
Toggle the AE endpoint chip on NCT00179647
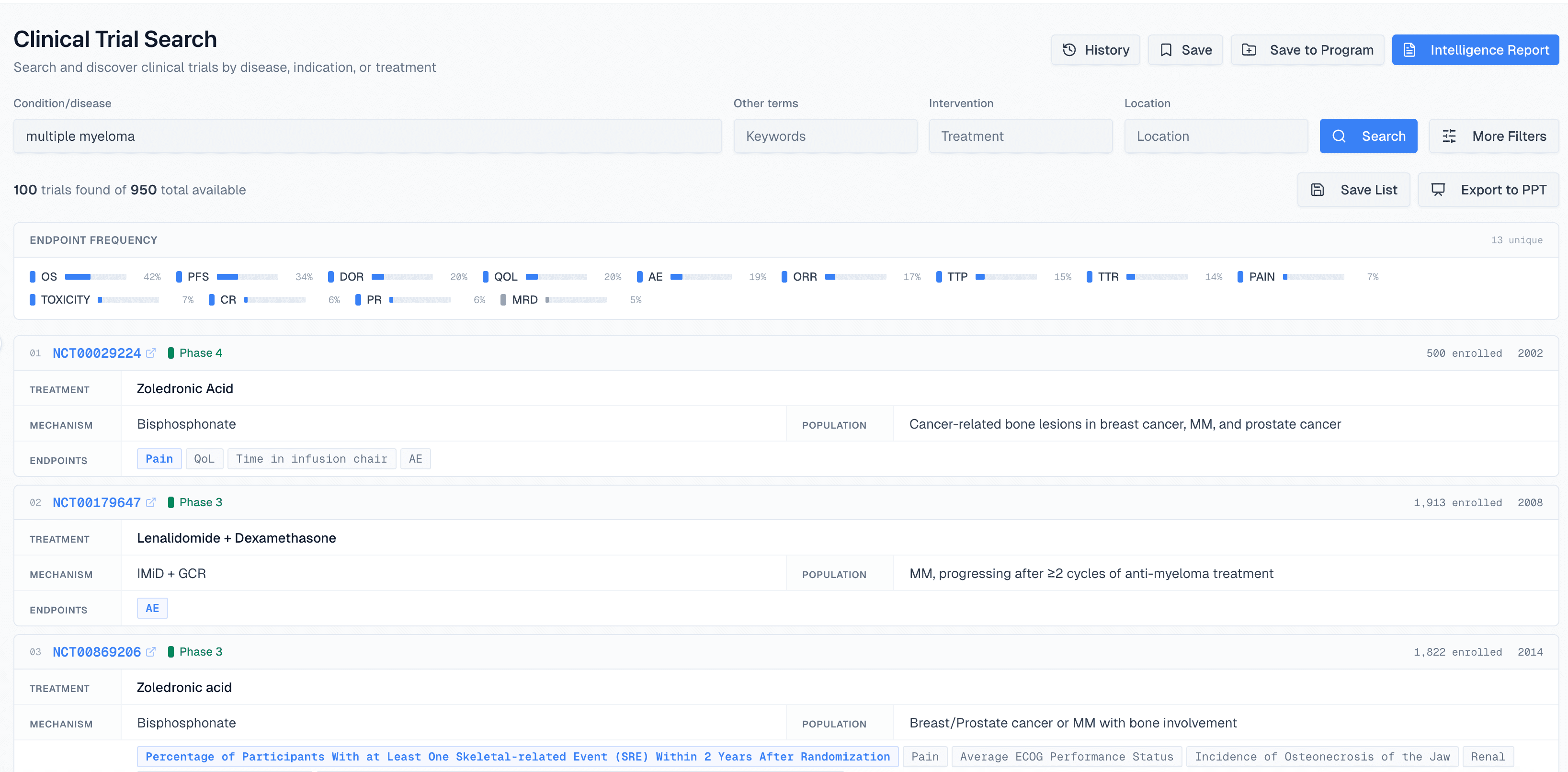click(152, 608)
